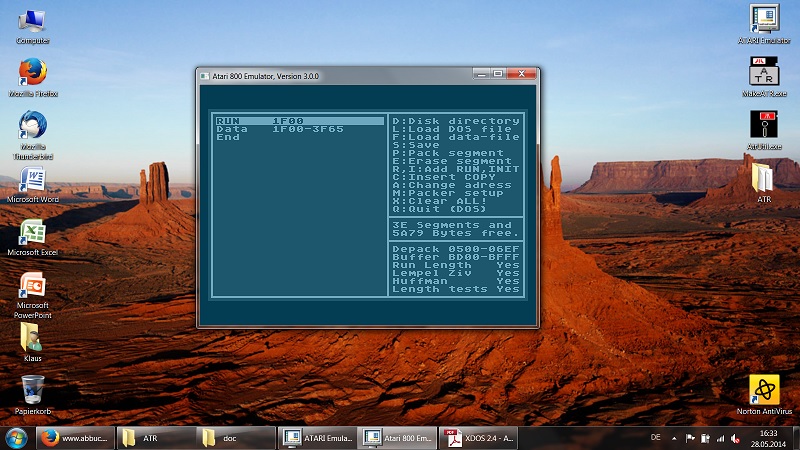Image resolution: width=800 pixels, height=450 pixels.
Task: Minimize the Atari 800 Emulator window
Action: 481,74
